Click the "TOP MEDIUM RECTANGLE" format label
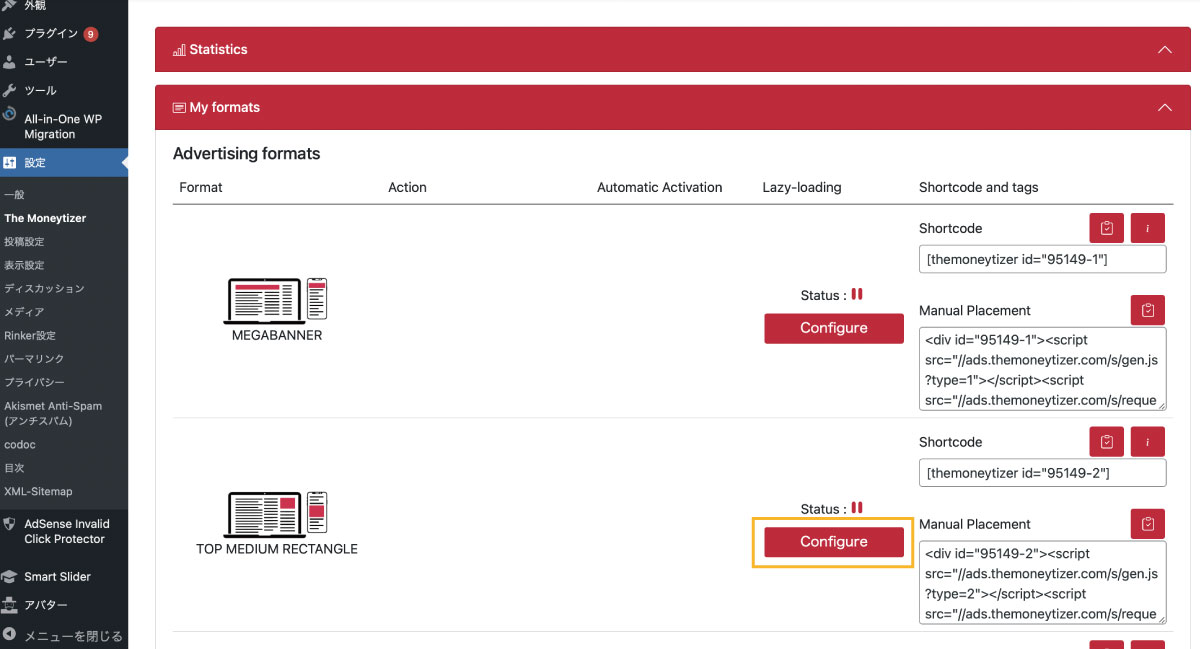Viewport: 1200px width, 649px height. pyautogui.click(x=277, y=549)
